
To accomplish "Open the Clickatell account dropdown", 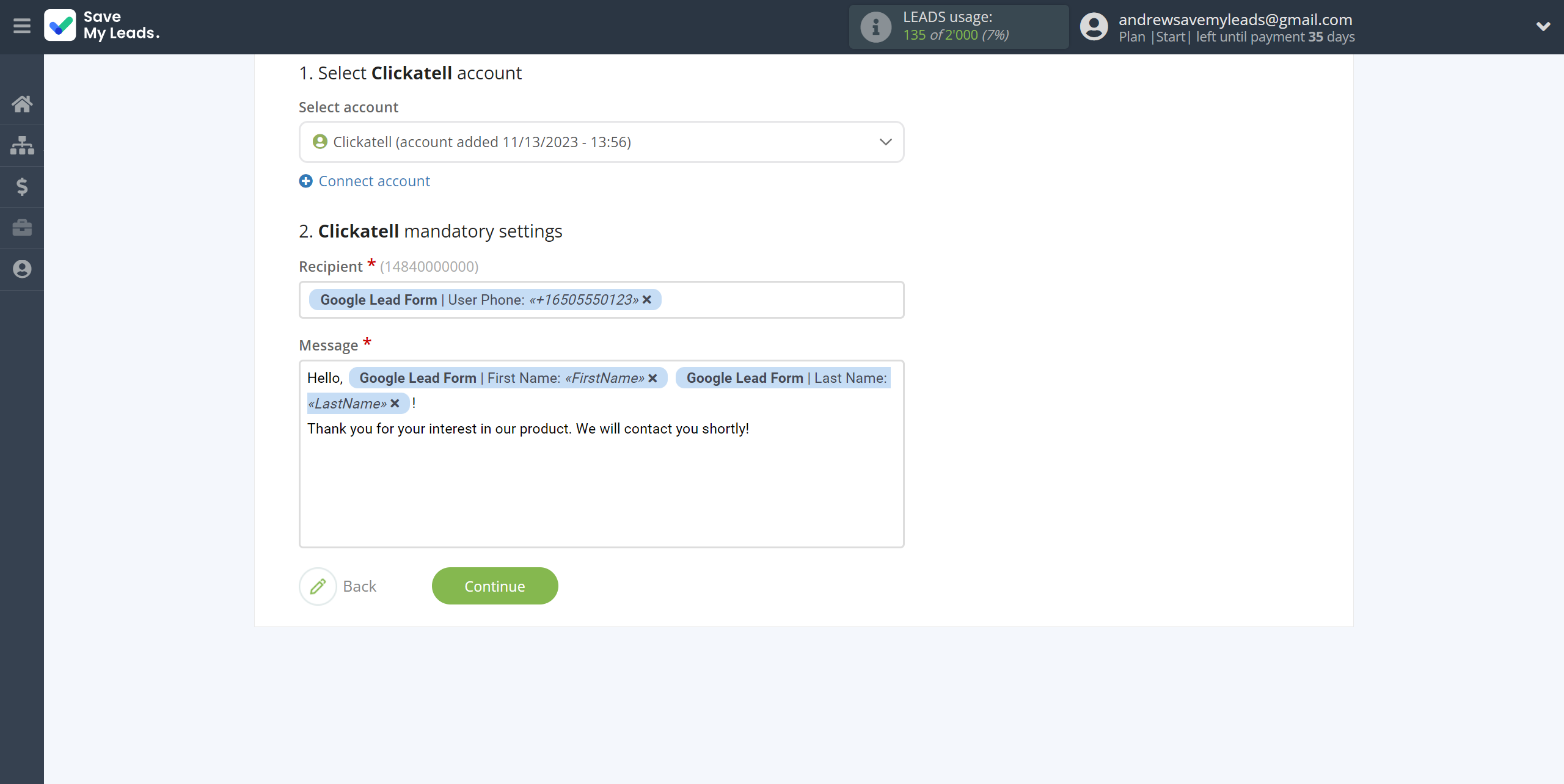I will (601, 142).
